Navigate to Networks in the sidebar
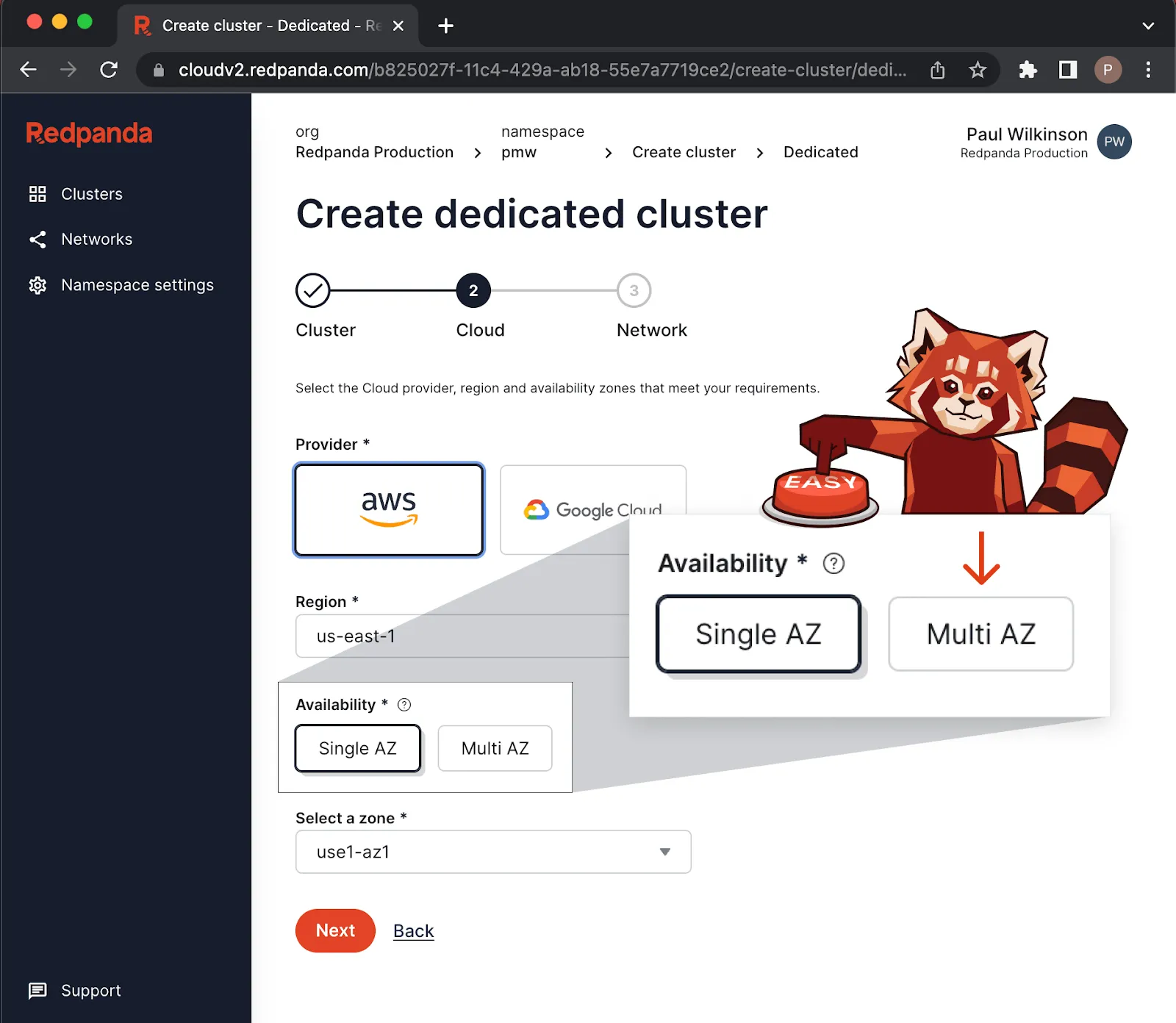Viewport: 1176px width, 1023px height. pyautogui.click(x=96, y=239)
